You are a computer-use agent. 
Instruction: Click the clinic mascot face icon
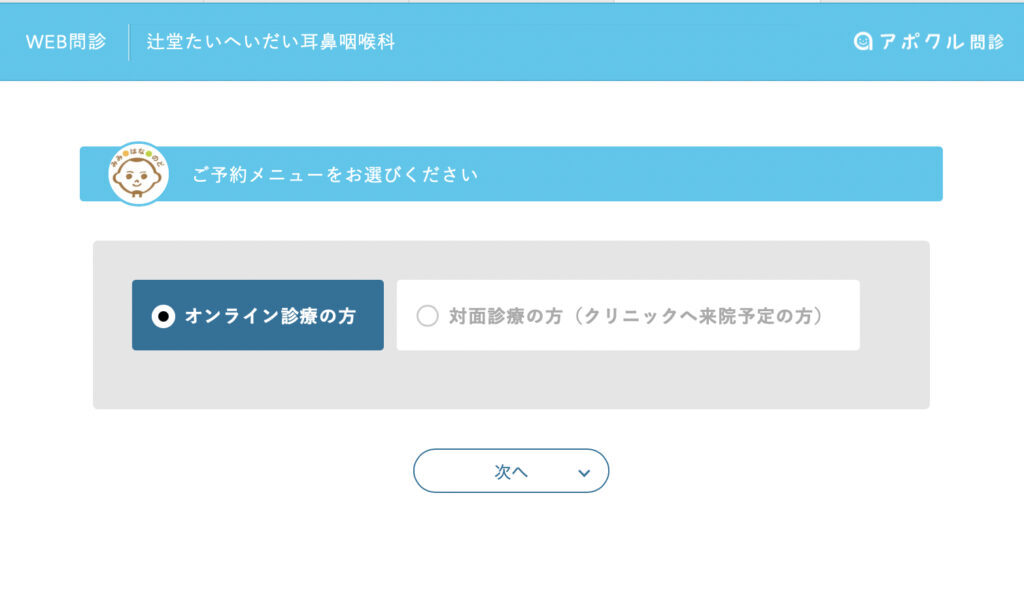(138, 174)
